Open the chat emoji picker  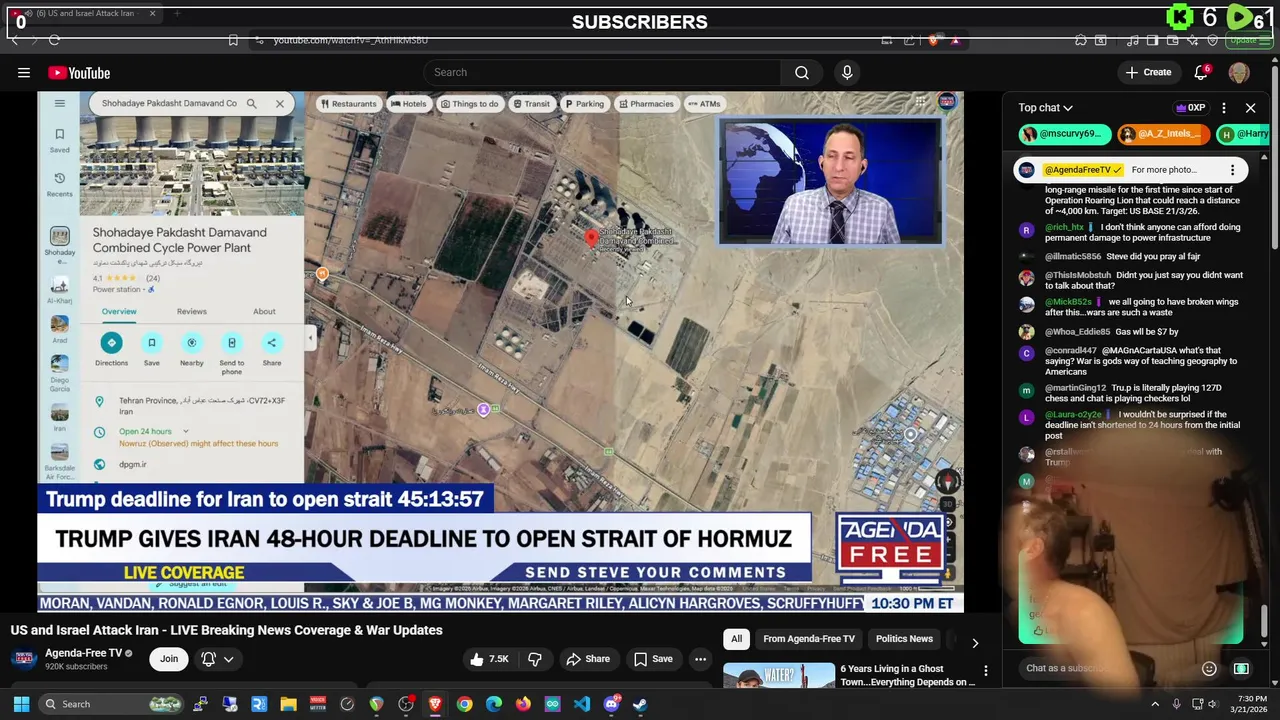1209,668
